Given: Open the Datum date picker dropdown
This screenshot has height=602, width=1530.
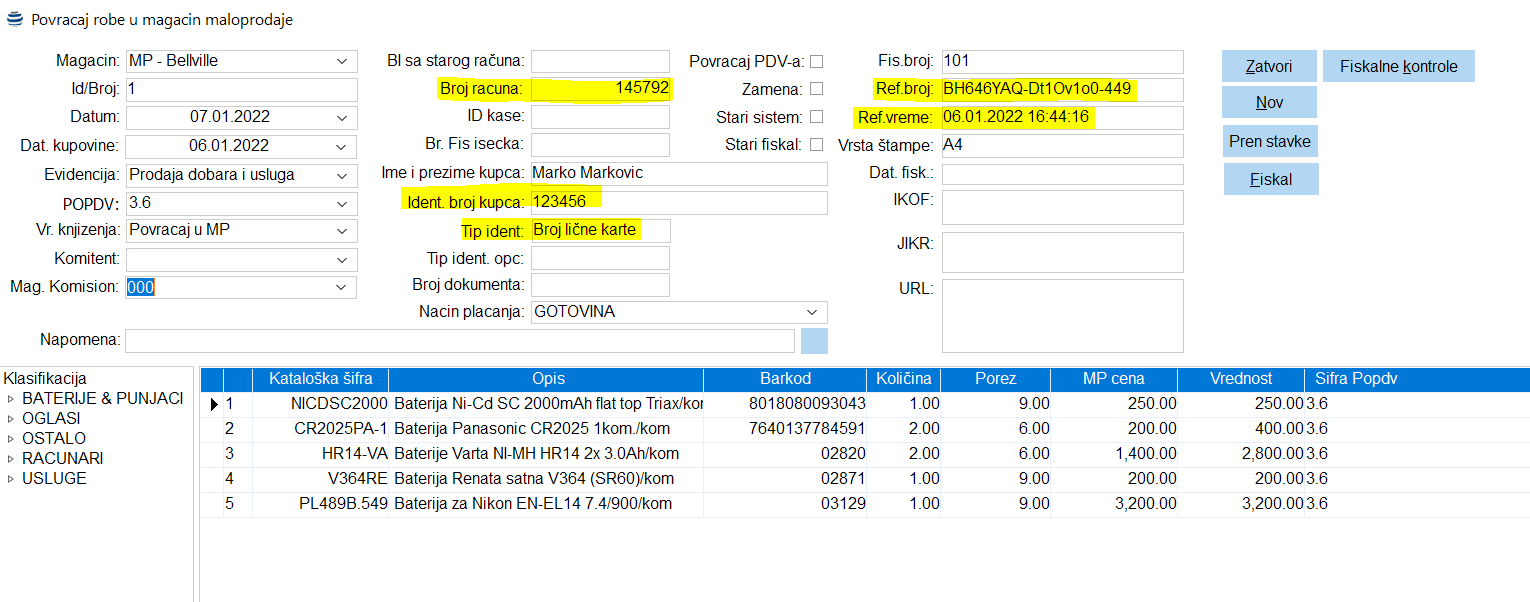Looking at the screenshot, I should (x=342, y=117).
